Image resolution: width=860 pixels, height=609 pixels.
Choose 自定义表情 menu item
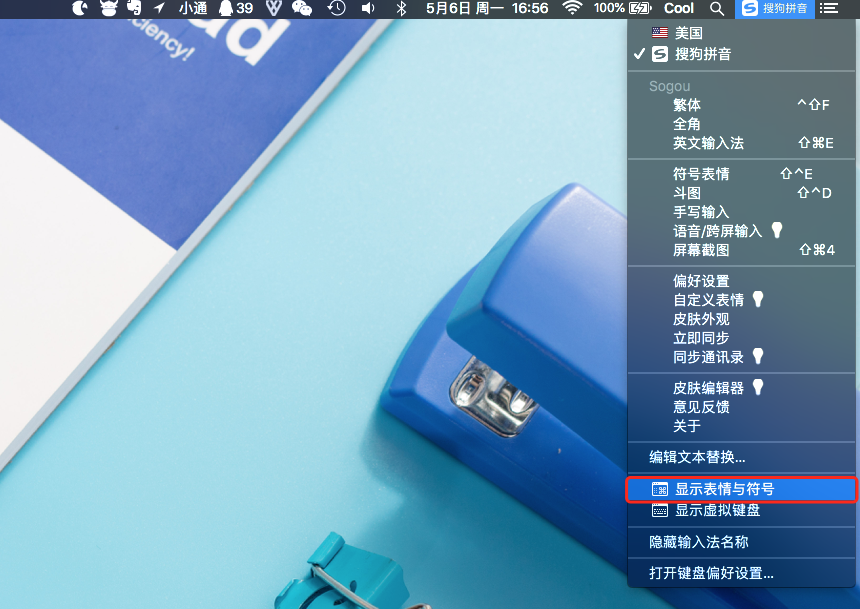742,300
